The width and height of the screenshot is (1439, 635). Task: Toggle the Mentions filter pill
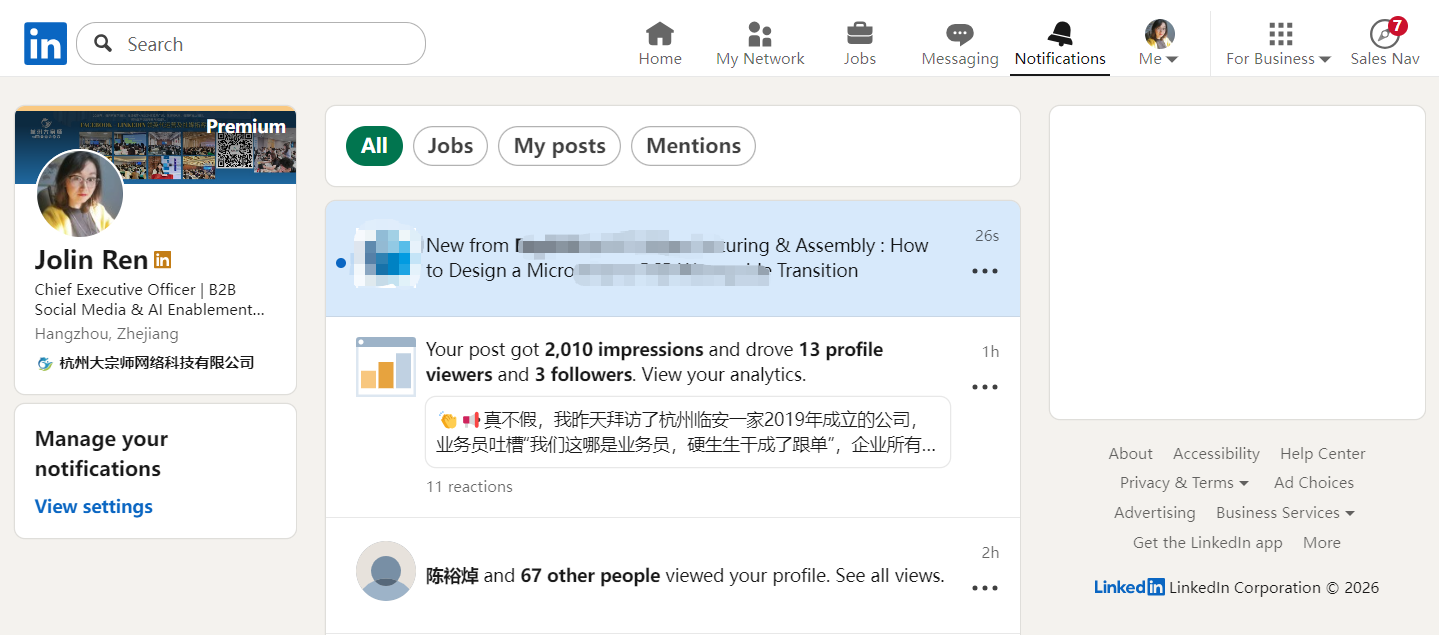tap(693, 146)
